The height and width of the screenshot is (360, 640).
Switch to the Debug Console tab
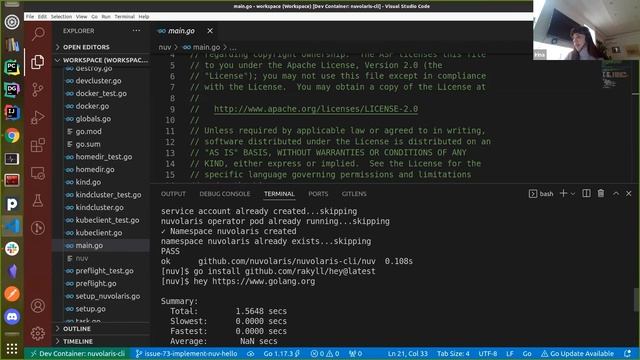(x=225, y=194)
